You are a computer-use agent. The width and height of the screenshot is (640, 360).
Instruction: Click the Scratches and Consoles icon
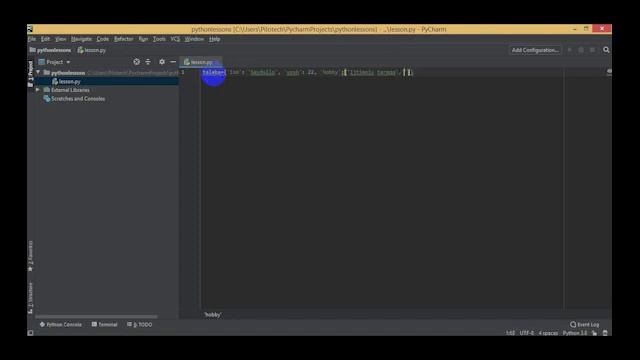47,99
